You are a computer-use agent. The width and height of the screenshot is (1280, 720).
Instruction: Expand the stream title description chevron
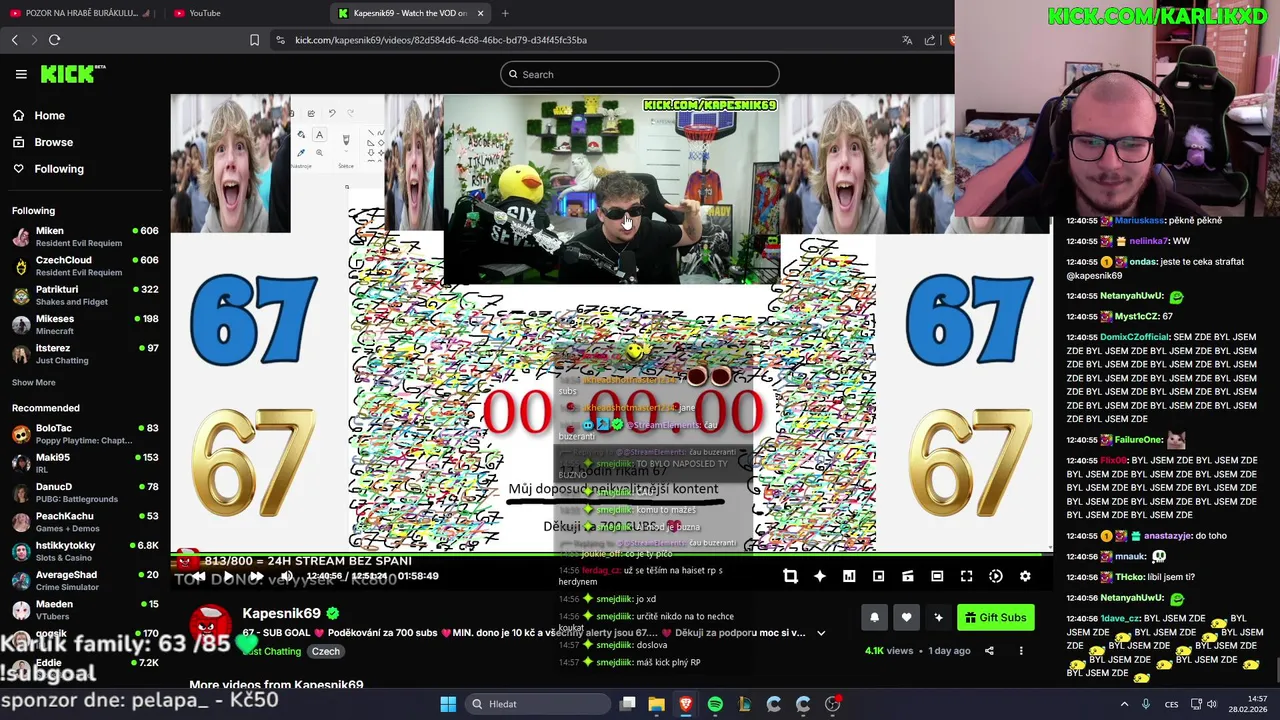coord(821,633)
